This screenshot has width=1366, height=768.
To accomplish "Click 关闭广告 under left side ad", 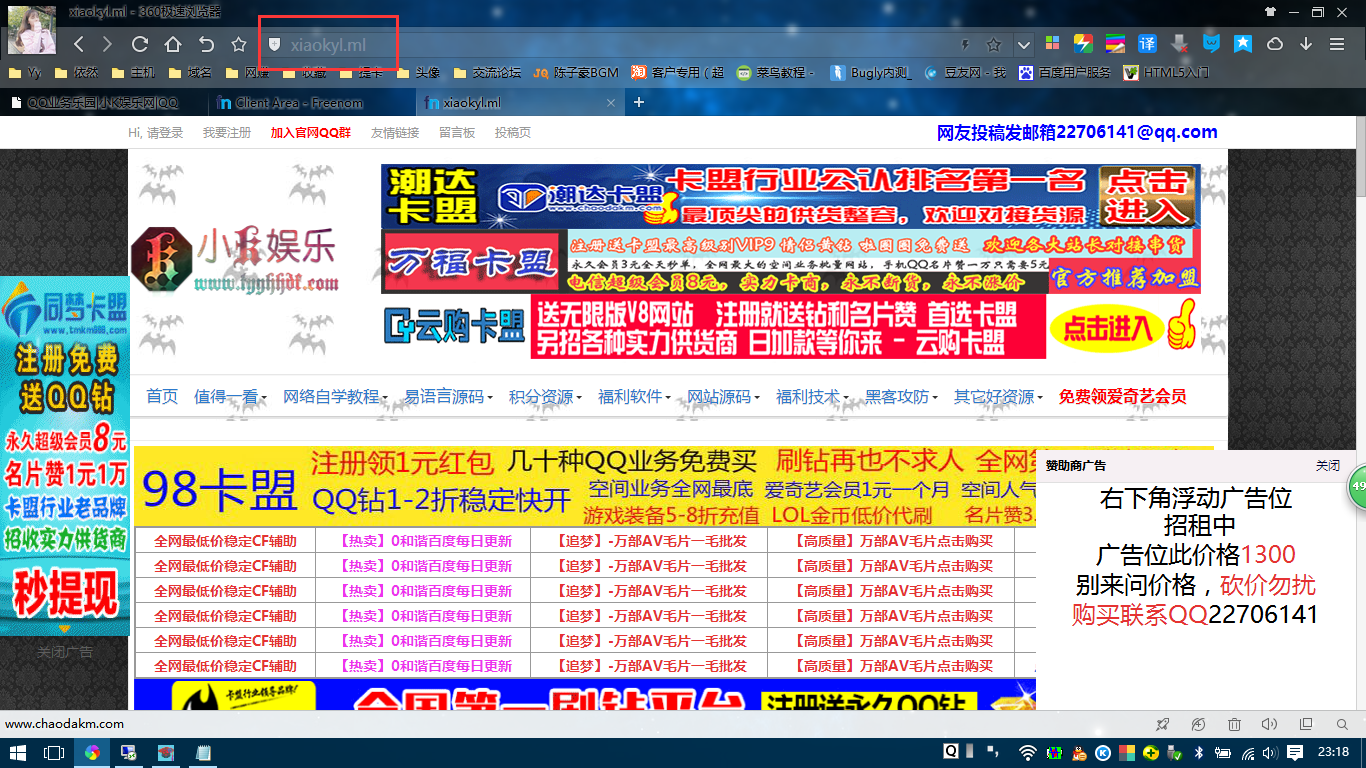I will (x=65, y=652).
